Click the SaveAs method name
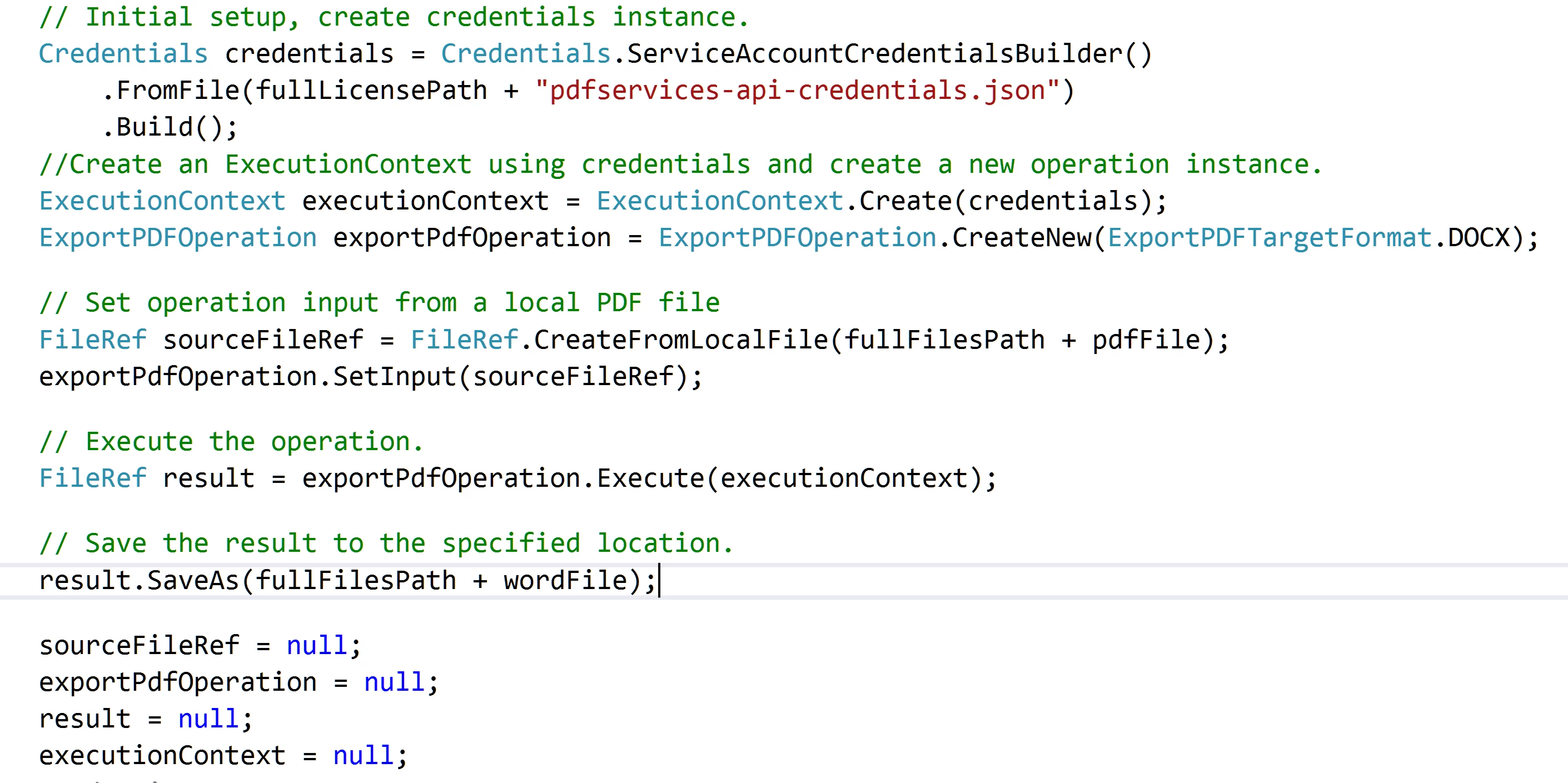 [x=193, y=580]
